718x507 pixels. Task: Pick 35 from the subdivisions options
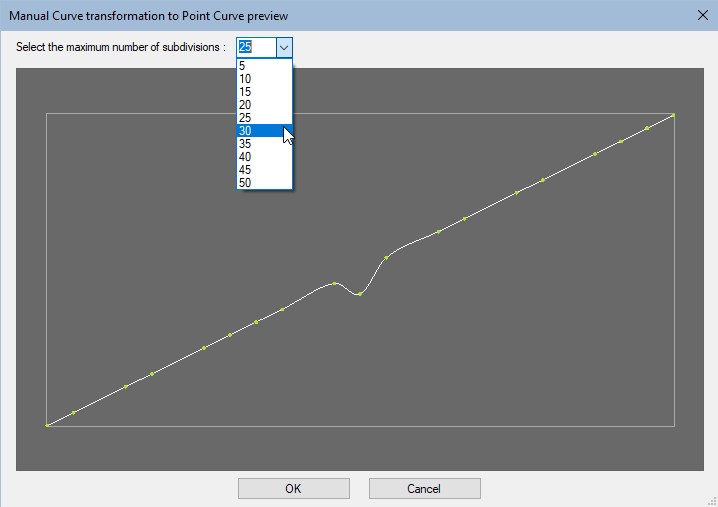(x=264, y=144)
